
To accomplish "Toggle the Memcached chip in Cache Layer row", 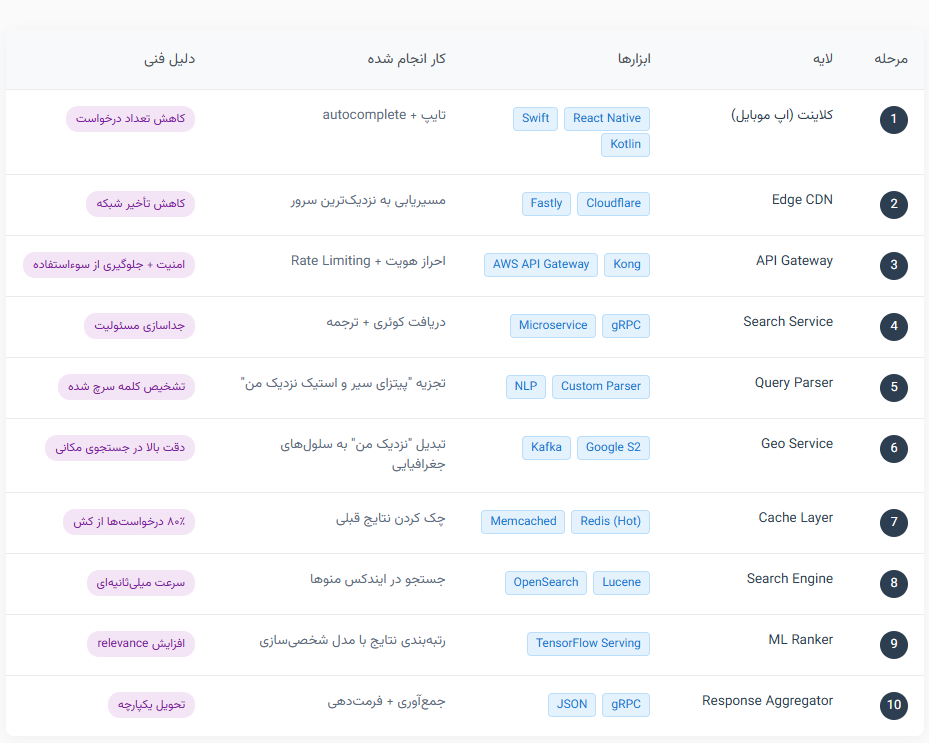I will click(522, 521).
